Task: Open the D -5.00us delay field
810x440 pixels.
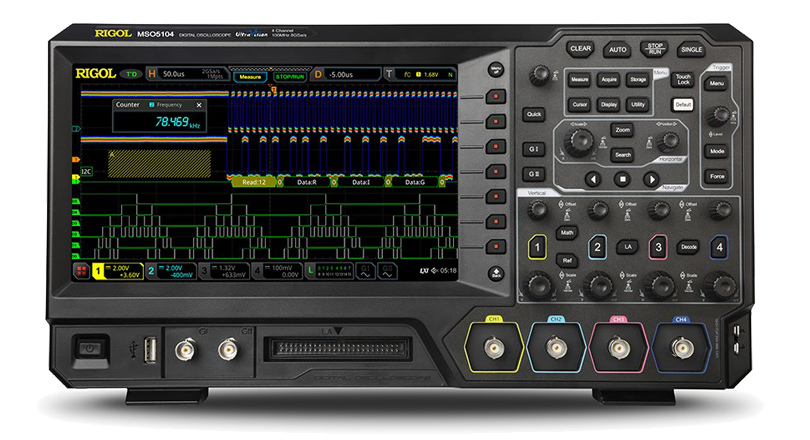Action: point(347,74)
